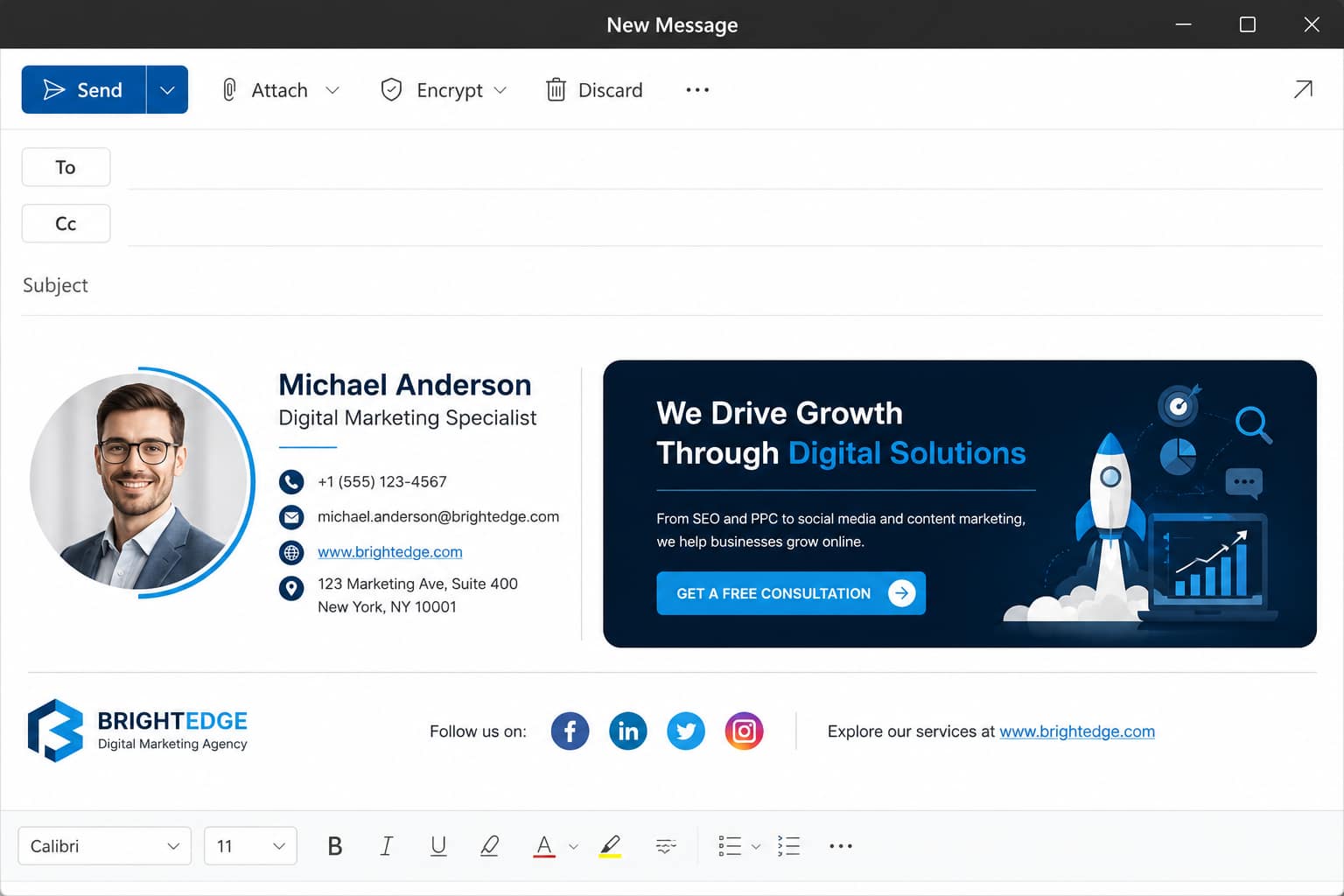Screen dimensions: 1344x896
Task: Toggle Italic formatting
Action: pos(386,846)
